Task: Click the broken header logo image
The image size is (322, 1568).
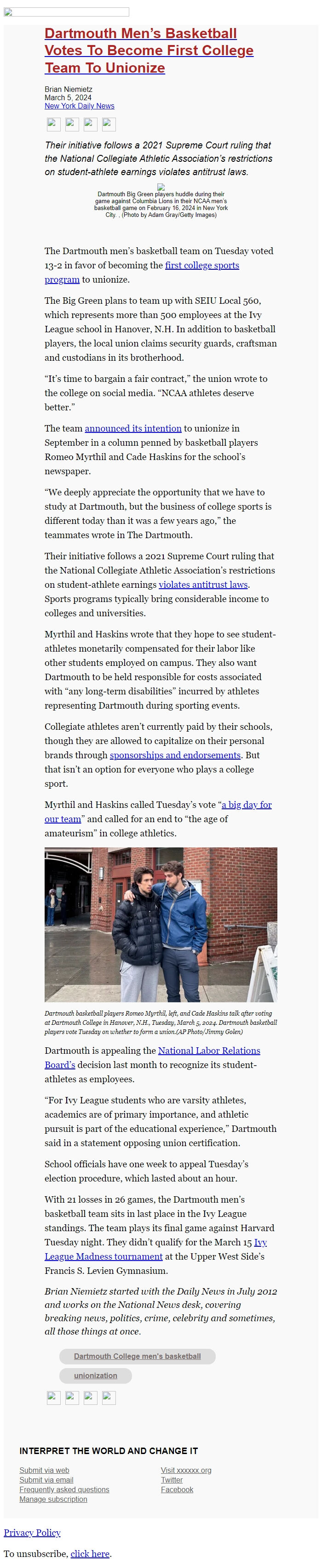Action: pos(67,12)
